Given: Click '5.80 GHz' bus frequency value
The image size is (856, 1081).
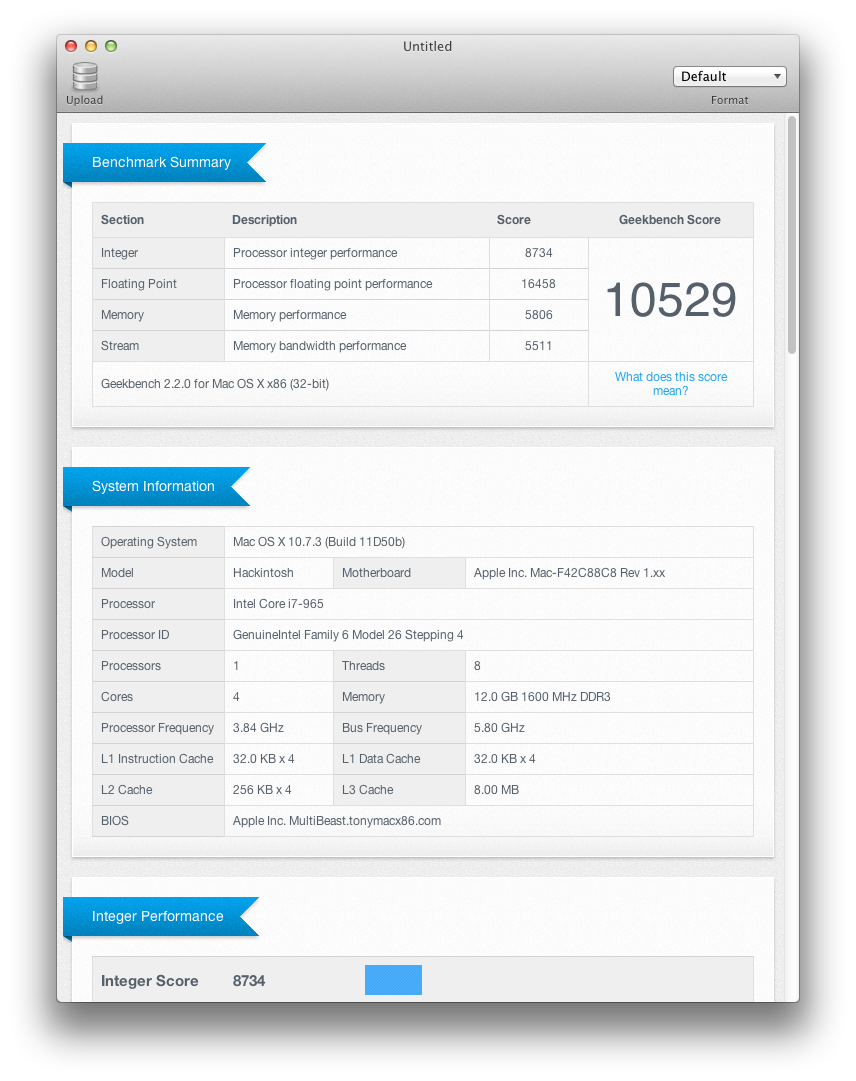Looking at the screenshot, I should [499, 728].
